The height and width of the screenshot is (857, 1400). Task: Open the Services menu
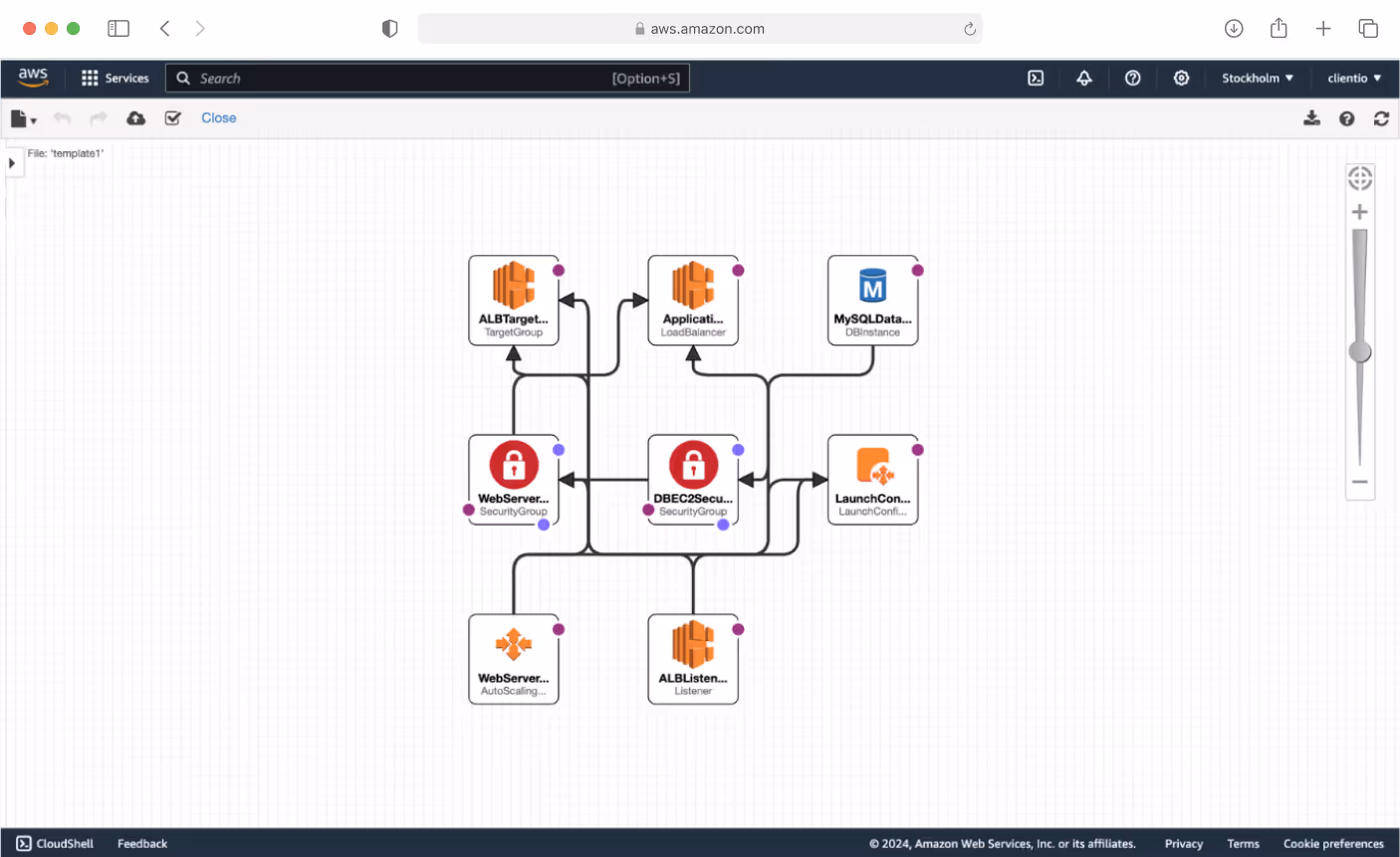(116, 78)
